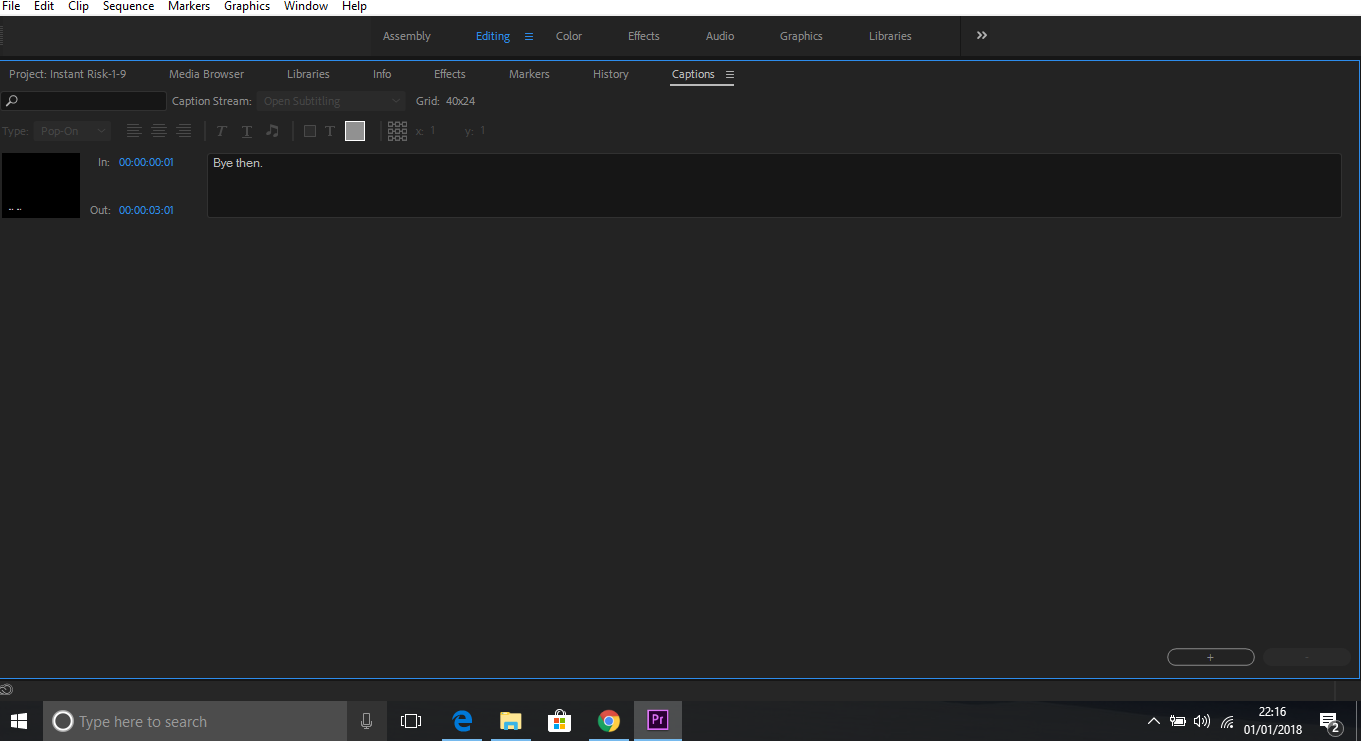The height and width of the screenshot is (741, 1361).
Task: Show hidden system tray icons
Action: click(1153, 721)
